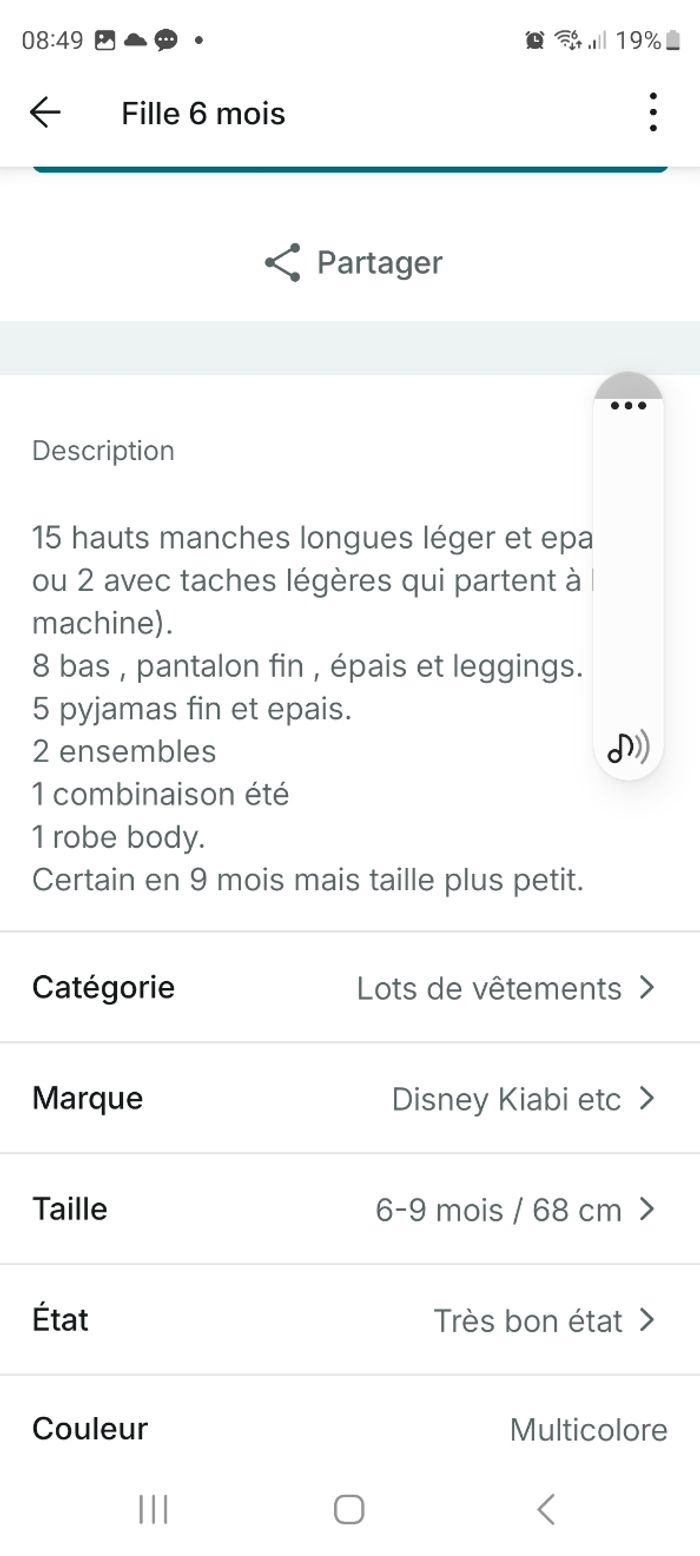Open the three-dot overflow menu

click(653, 112)
